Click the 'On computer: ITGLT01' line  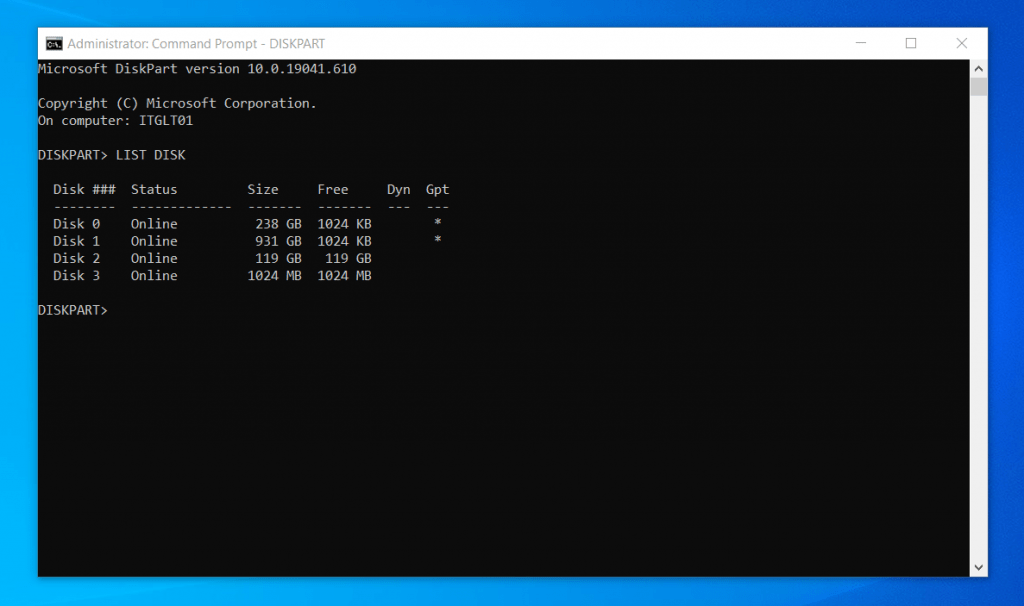116,121
